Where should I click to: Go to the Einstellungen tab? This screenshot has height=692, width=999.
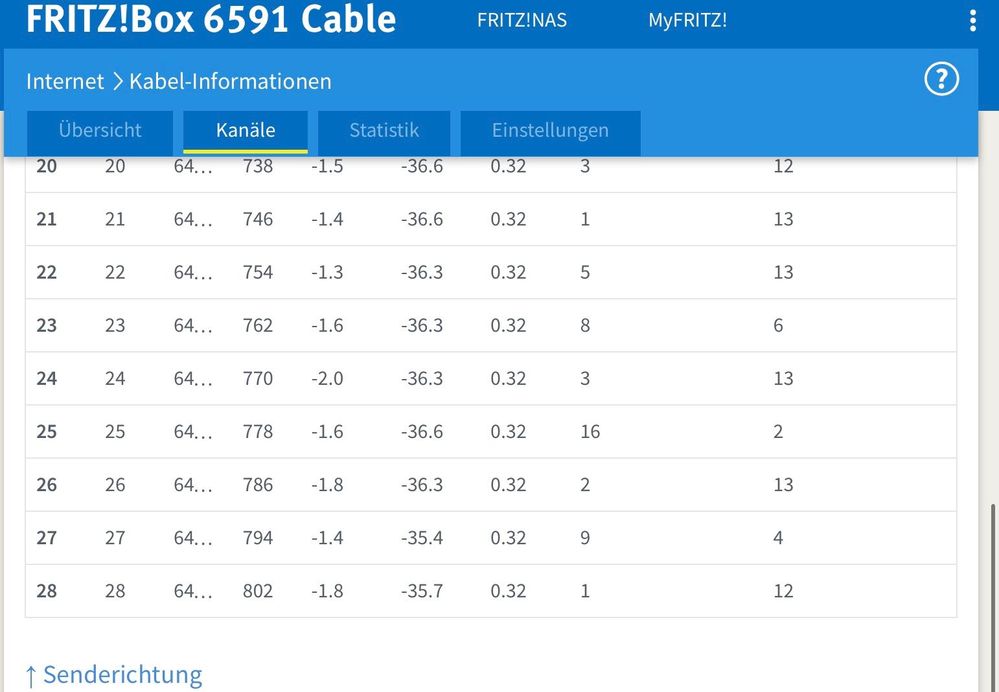[x=550, y=131]
